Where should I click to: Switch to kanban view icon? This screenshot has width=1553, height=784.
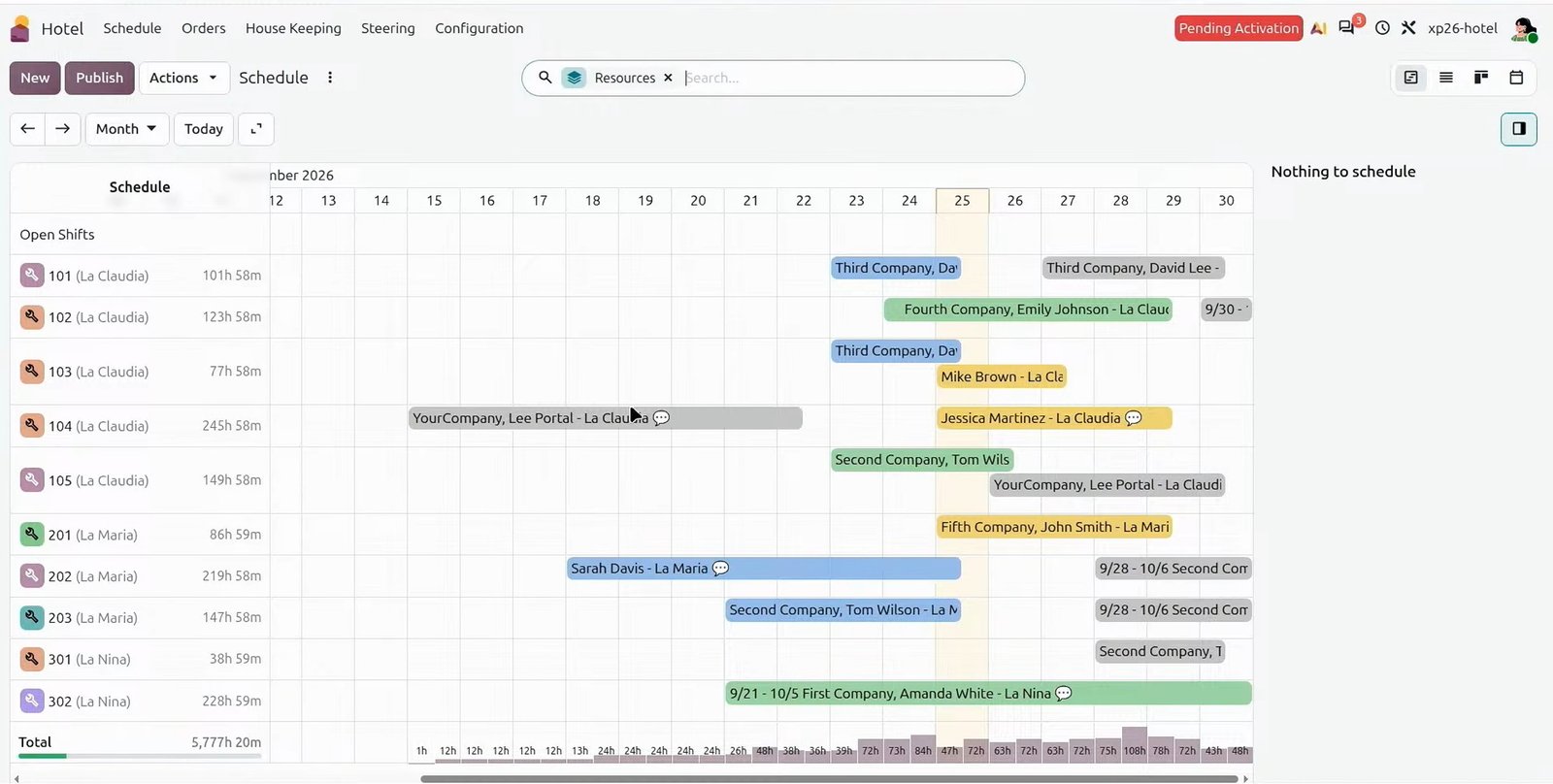pos(1481,78)
